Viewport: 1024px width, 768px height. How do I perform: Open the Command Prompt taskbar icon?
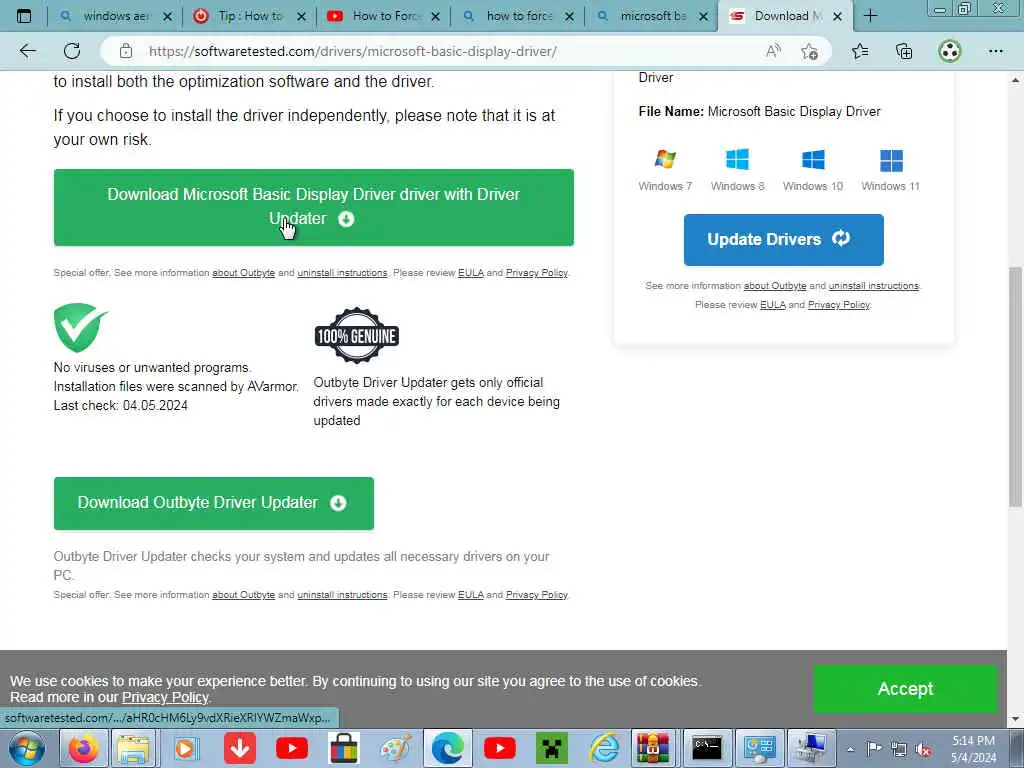click(707, 748)
